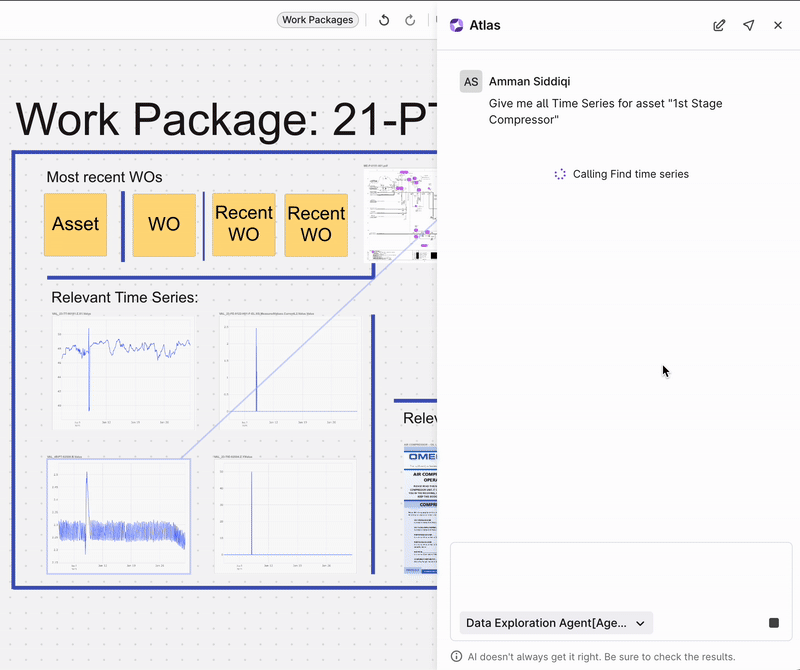Click the redo arrow icon
Viewport: 800px width, 670px height.
[410, 20]
